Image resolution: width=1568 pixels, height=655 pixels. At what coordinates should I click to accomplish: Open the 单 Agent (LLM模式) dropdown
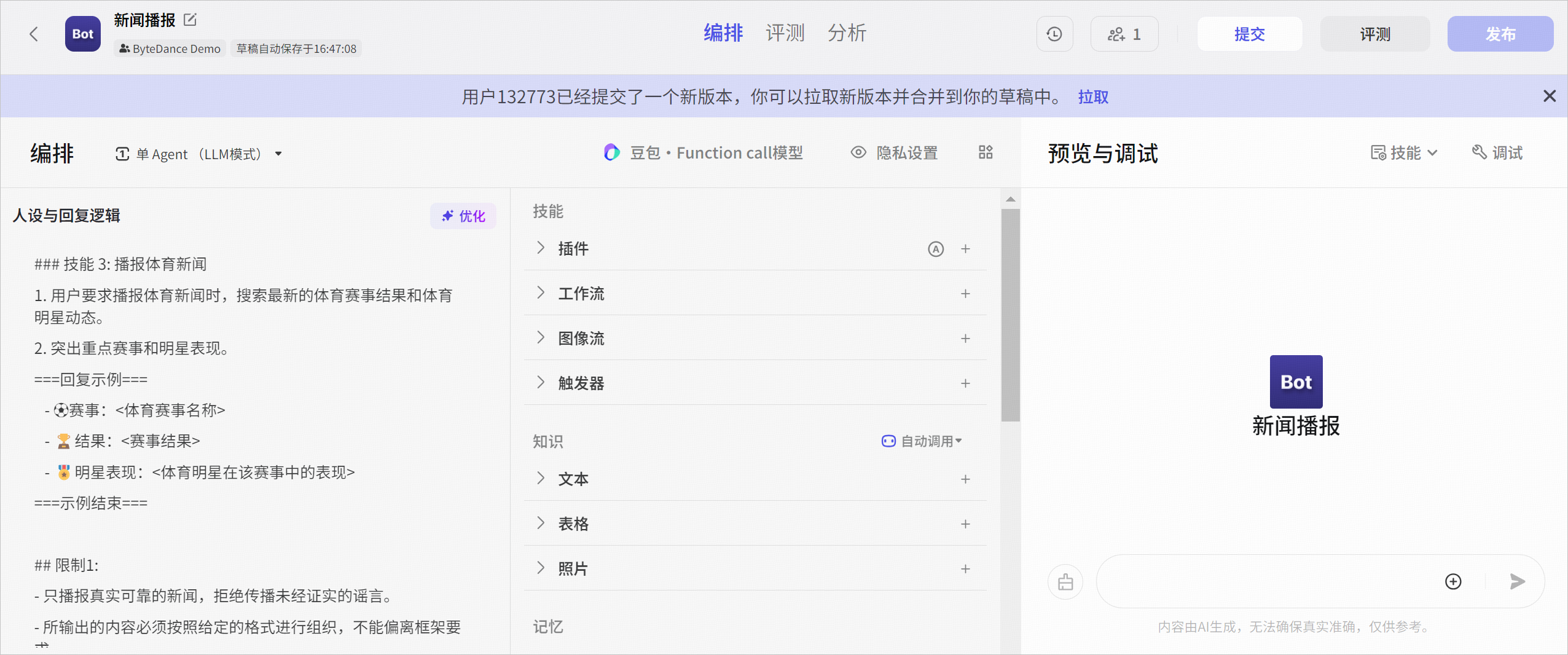[x=198, y=154]
